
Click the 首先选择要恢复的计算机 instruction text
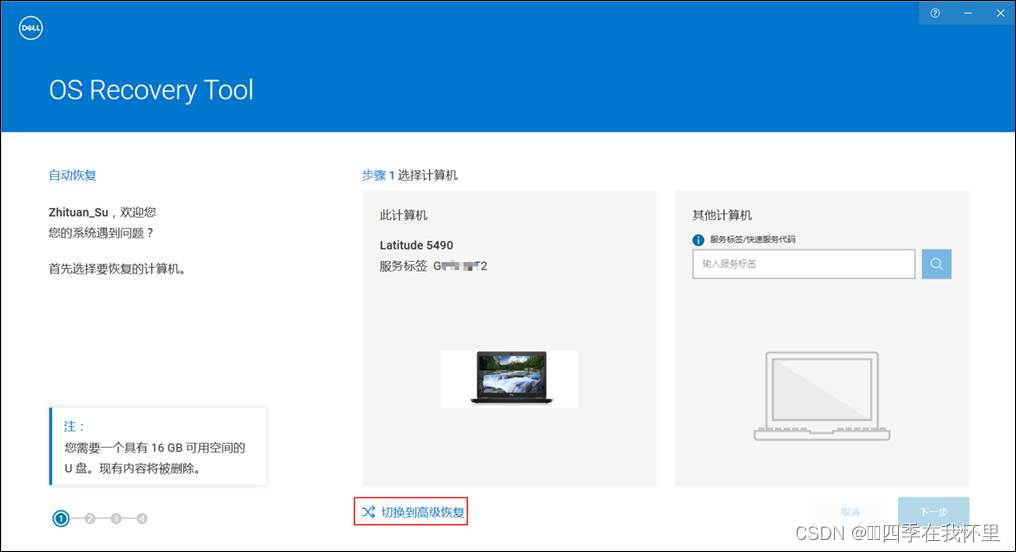[x=118, y=269]
